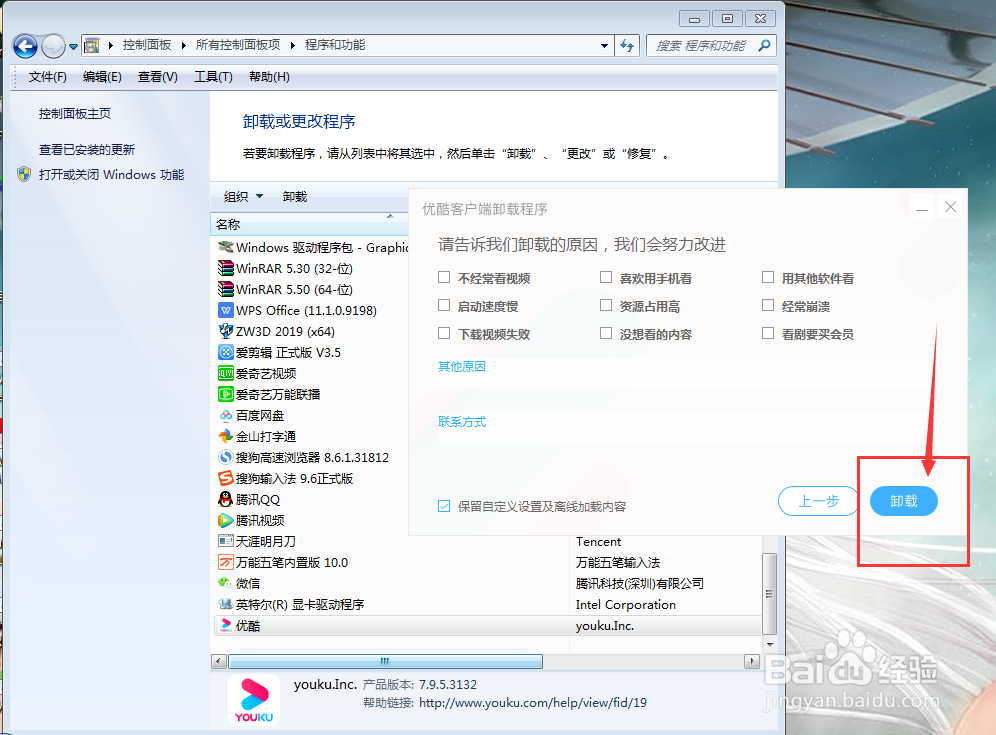
Task: Select the 微信 icon
Action: [x=225, y=583]
